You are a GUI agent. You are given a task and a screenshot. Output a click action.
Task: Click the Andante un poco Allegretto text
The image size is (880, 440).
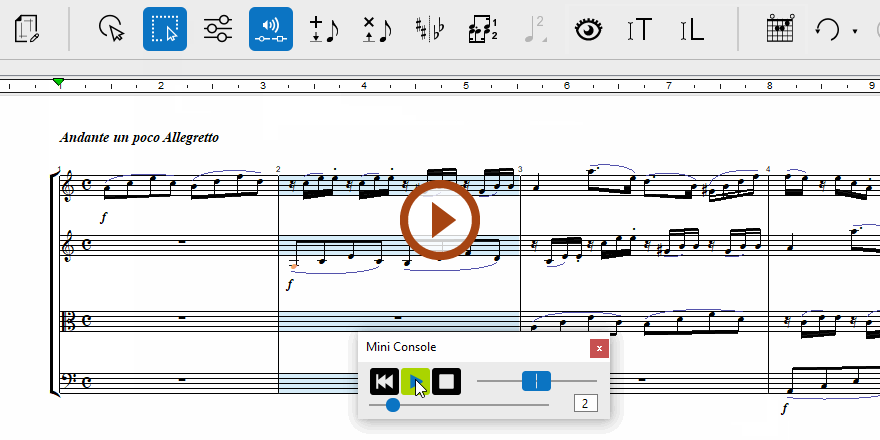[x=139, y=138]
